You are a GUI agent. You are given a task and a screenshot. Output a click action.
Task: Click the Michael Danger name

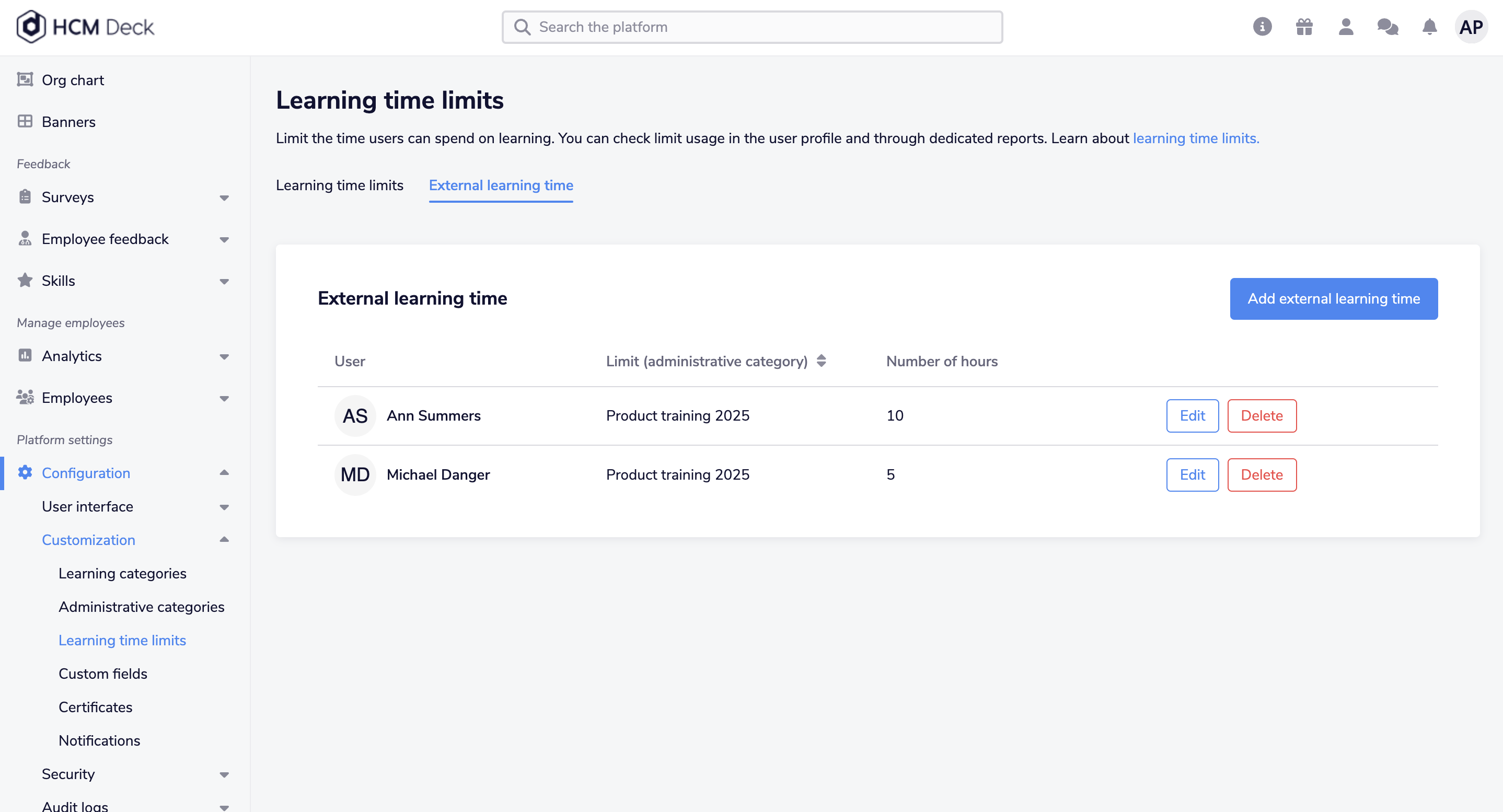(x=438, y=475)
